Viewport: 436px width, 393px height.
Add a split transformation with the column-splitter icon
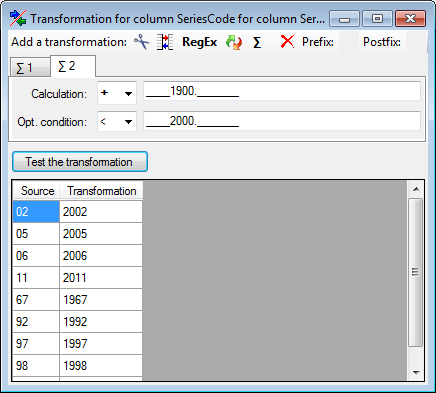tap(165, 42)
